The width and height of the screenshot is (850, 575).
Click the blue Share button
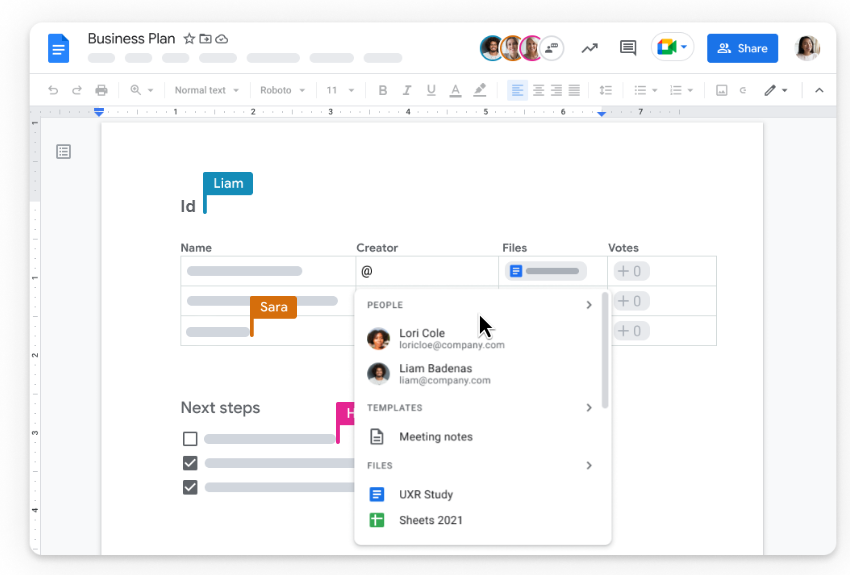click(742, 48)
